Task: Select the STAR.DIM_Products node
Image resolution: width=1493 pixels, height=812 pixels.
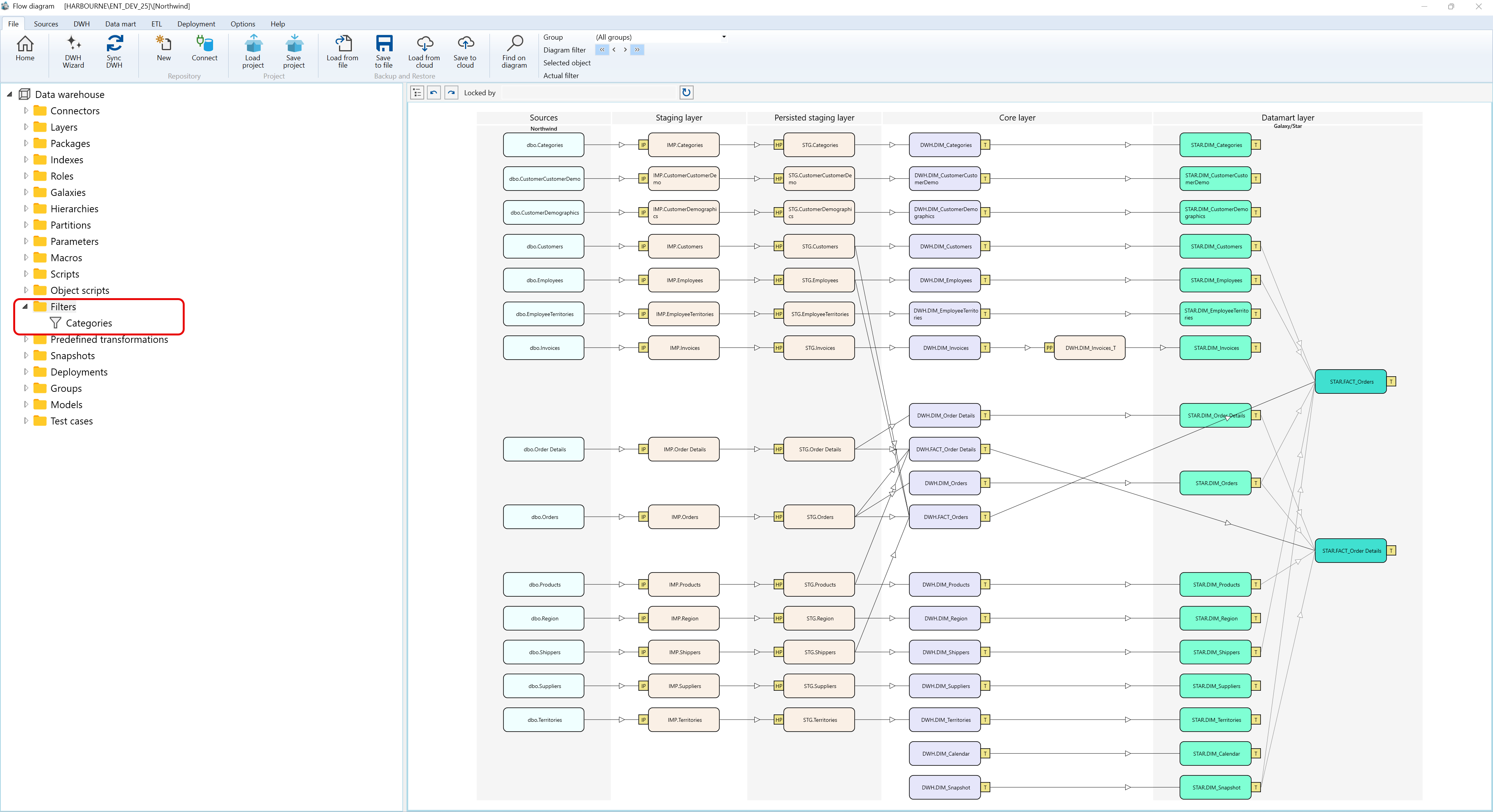Action: tap(1215, 585)
